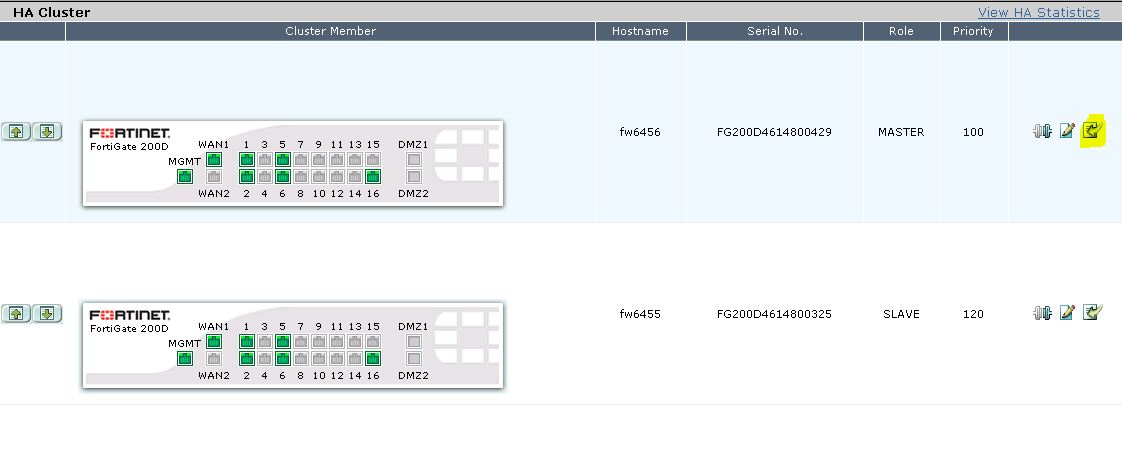Click priority value 120
This screenshot has height=454, width=1122.
point(973,314)
